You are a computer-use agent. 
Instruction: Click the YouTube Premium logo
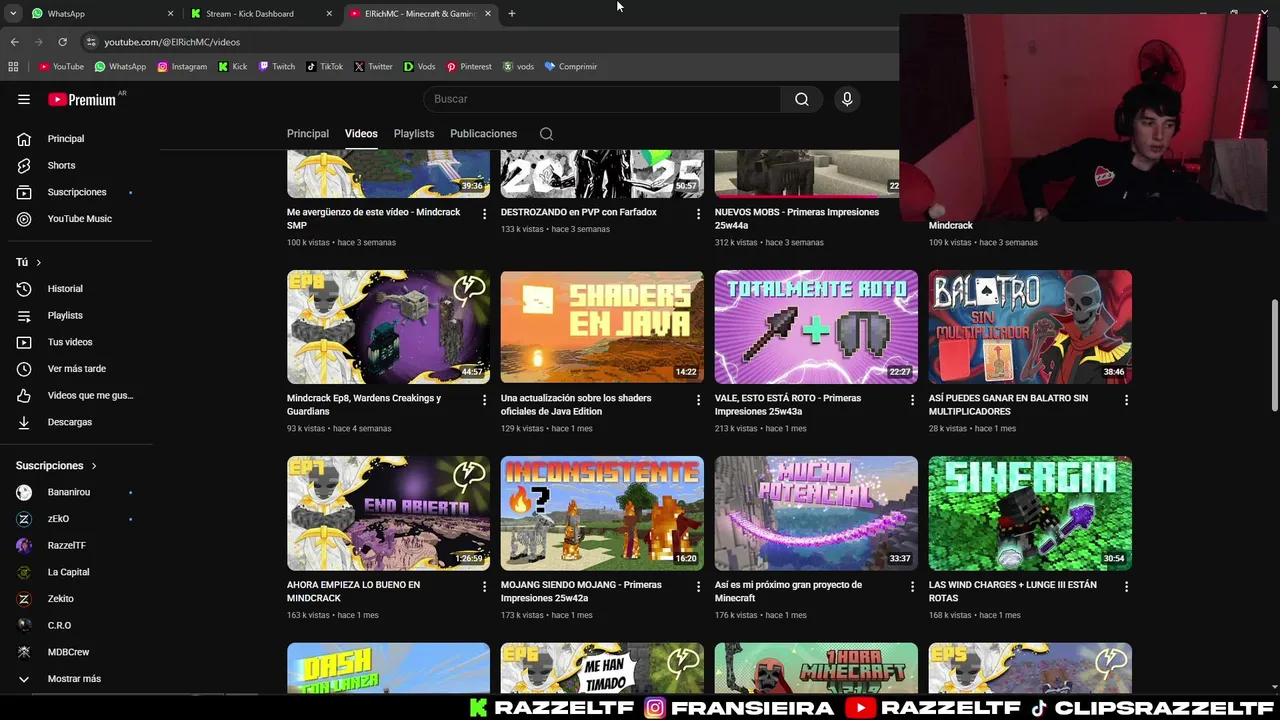point(82,99)
